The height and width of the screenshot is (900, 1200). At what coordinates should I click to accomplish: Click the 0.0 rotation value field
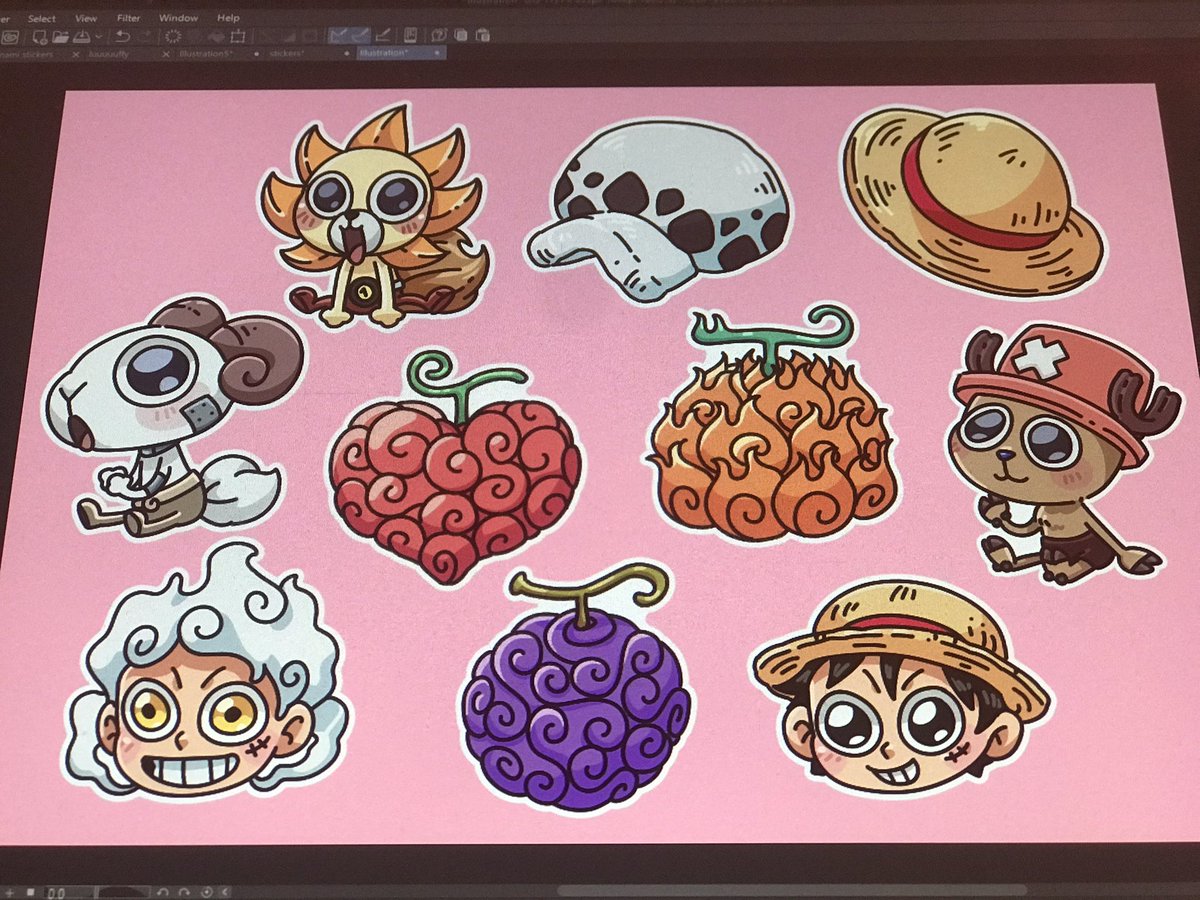(67, 892)
